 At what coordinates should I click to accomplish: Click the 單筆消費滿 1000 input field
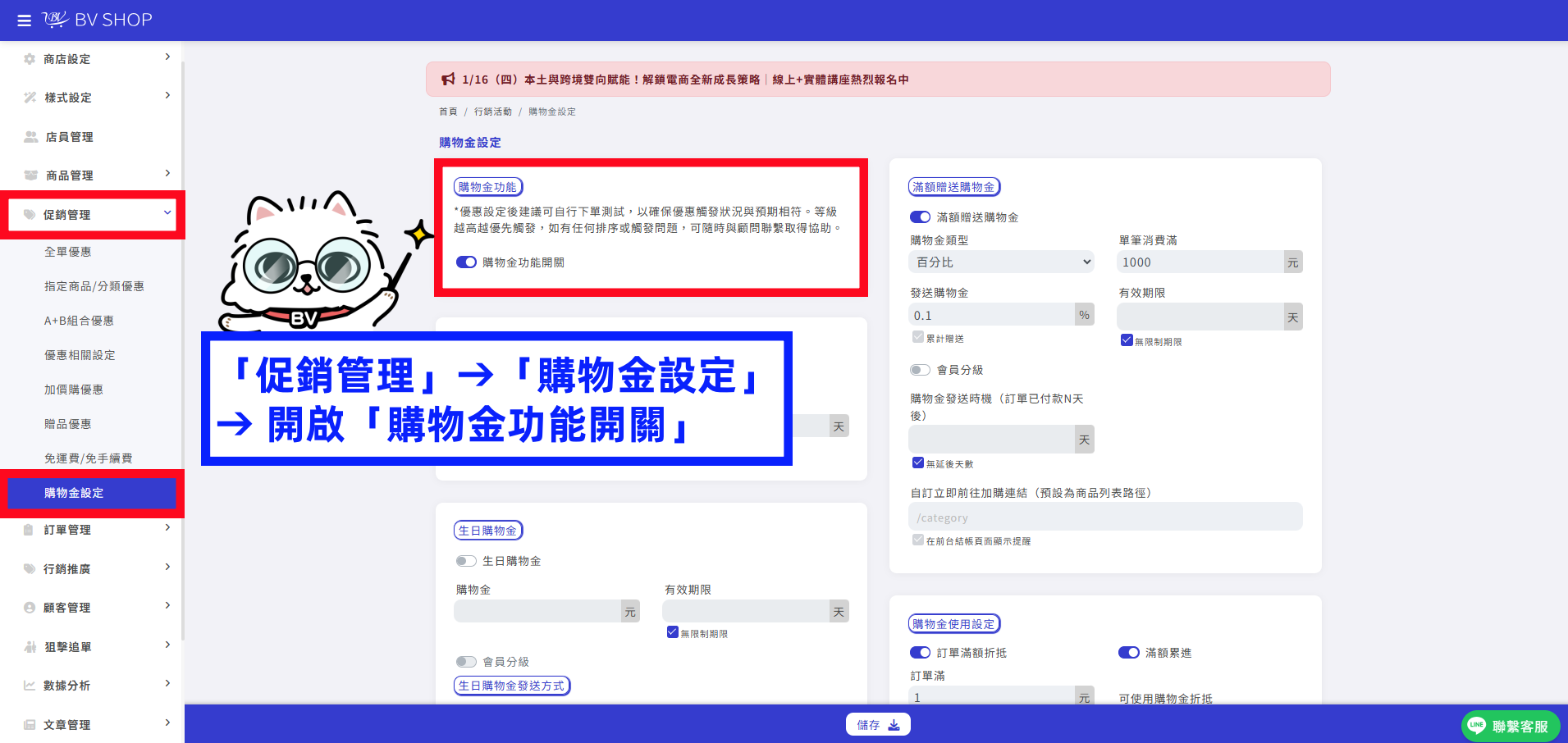tap(1200, 262)
